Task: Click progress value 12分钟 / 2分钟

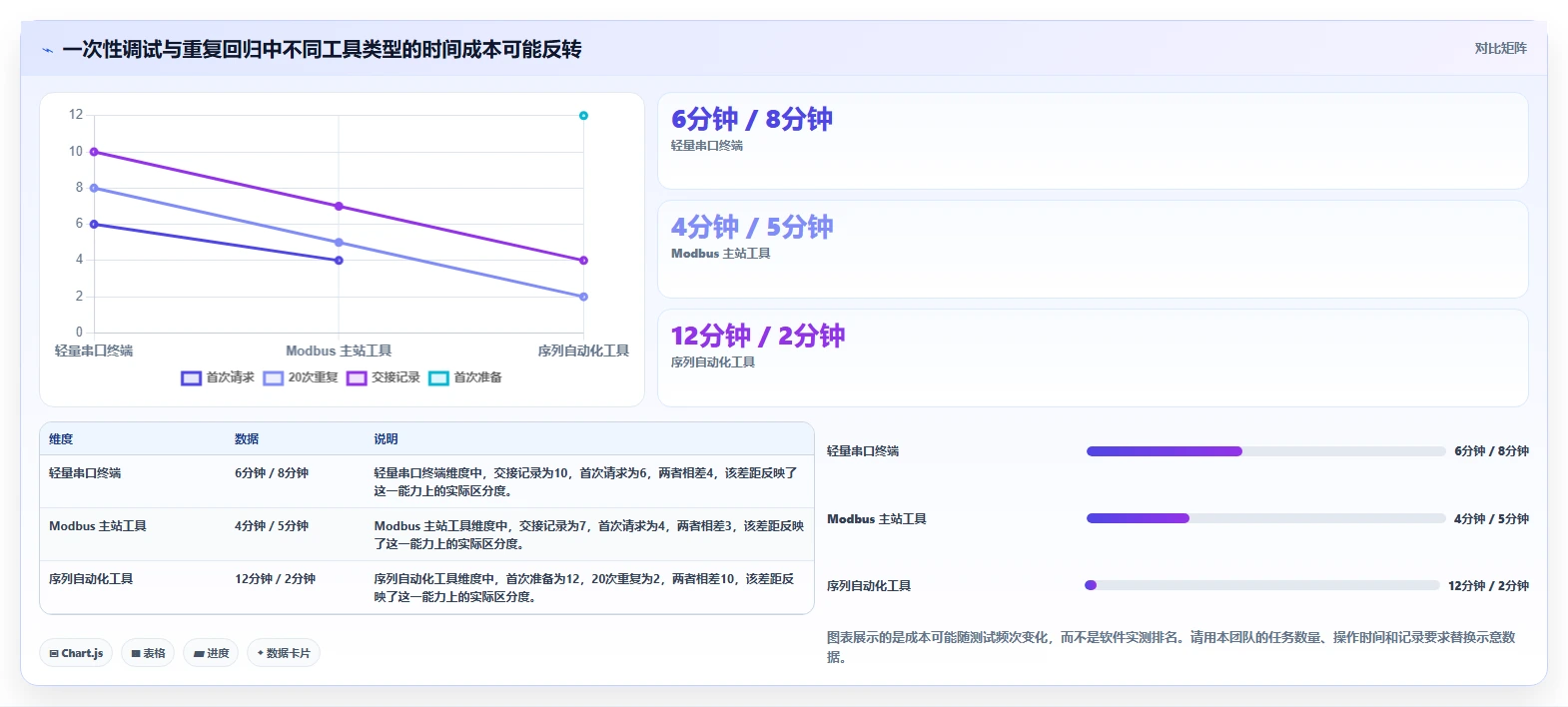Action: coord(1488,586)
